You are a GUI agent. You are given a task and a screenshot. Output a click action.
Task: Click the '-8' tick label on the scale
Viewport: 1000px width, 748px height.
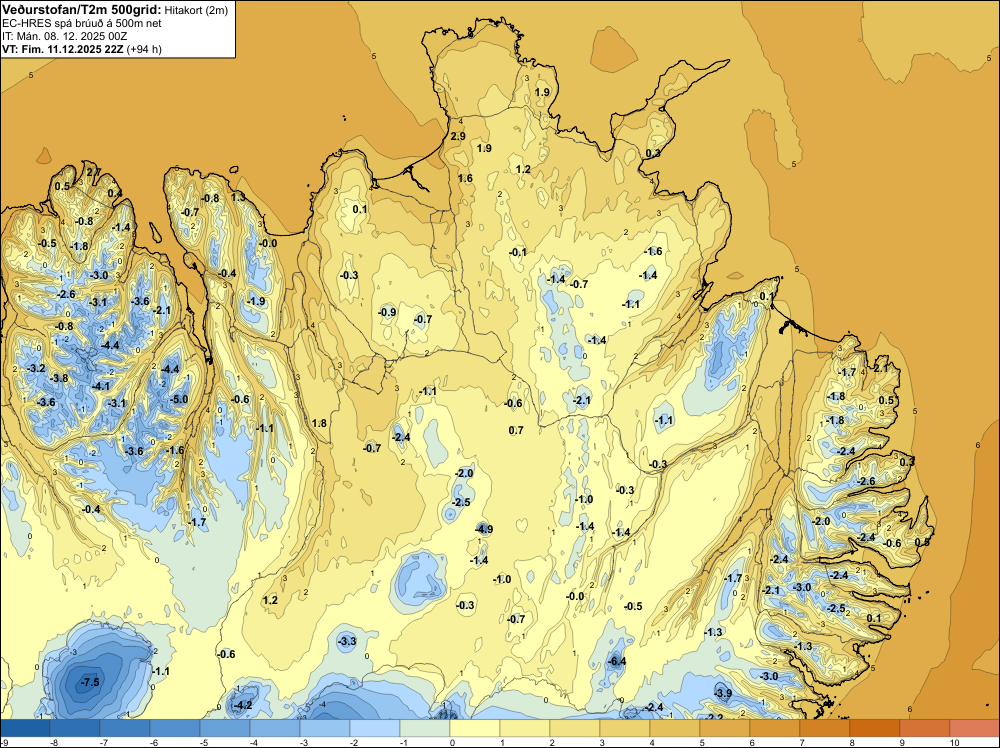54,742
